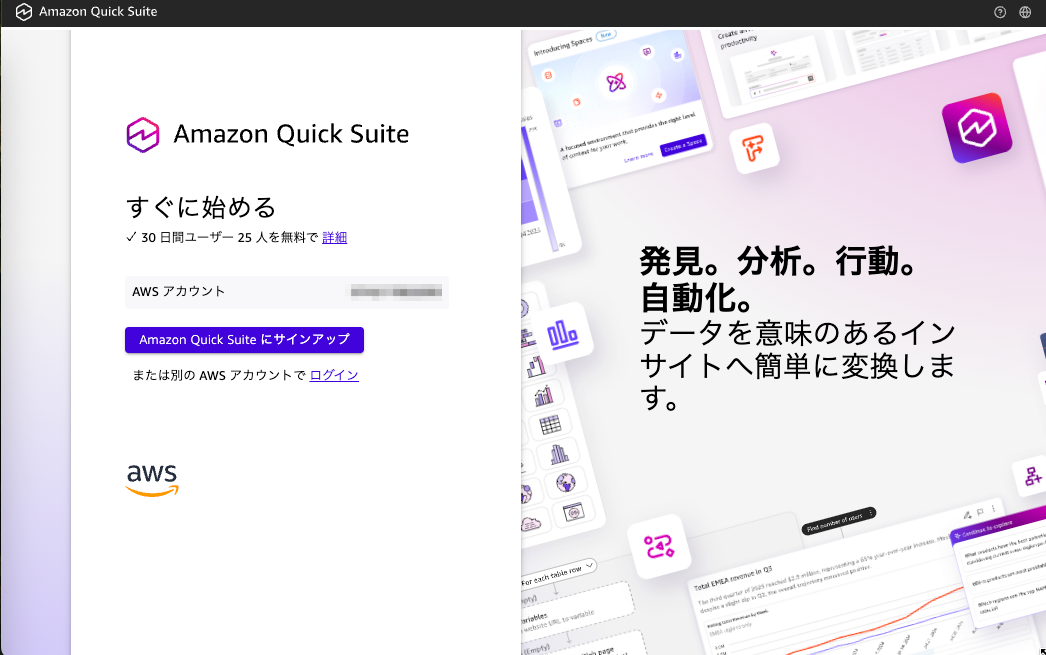
Task: Select the globe map visual type icon
Action: point(567,482)
